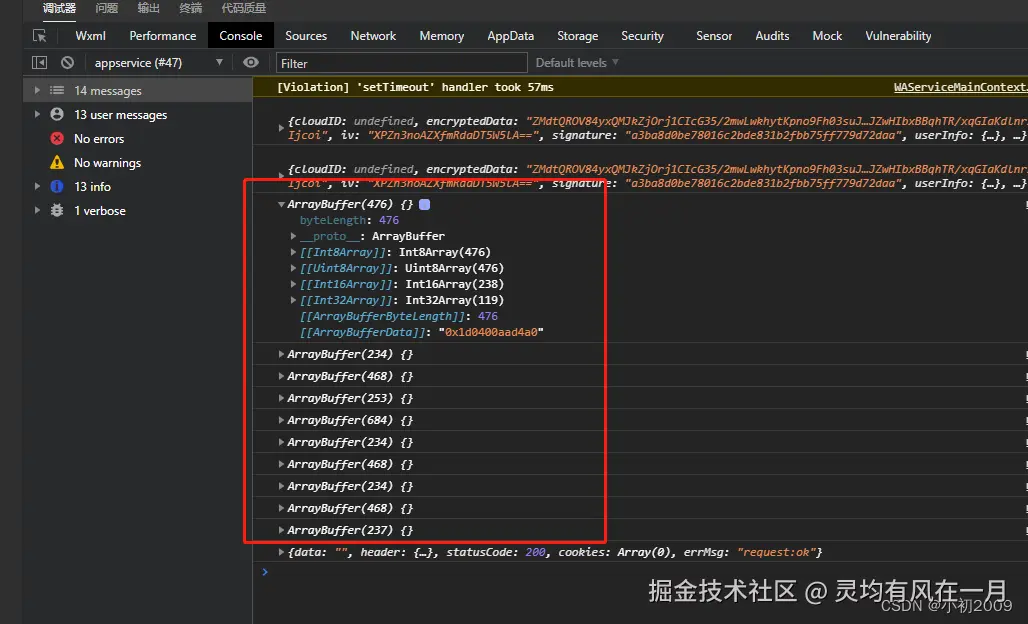Click the blue info icon
This screenshot has width=1028, height=624.
57,186
